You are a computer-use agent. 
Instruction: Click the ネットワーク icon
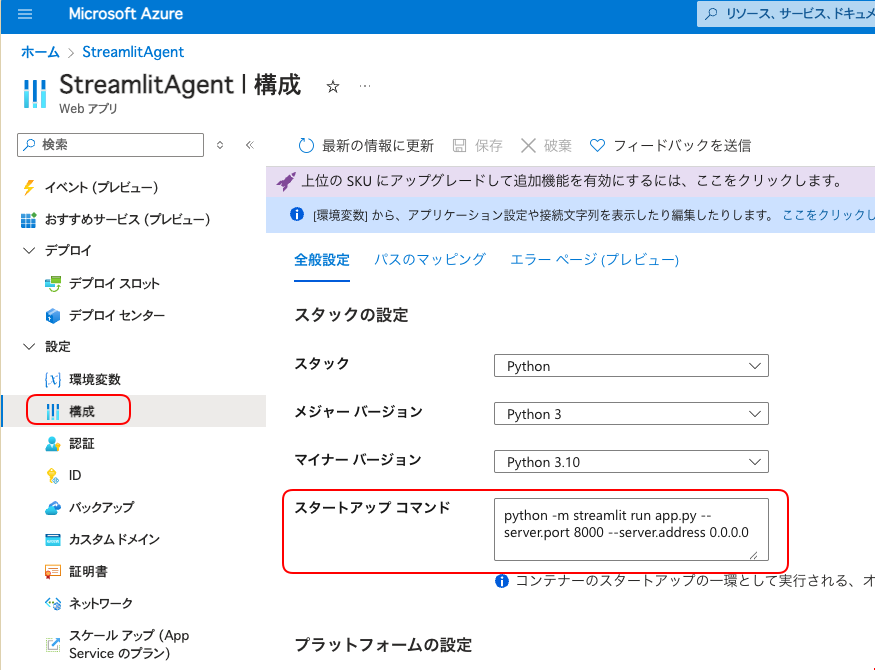(52, 603)
